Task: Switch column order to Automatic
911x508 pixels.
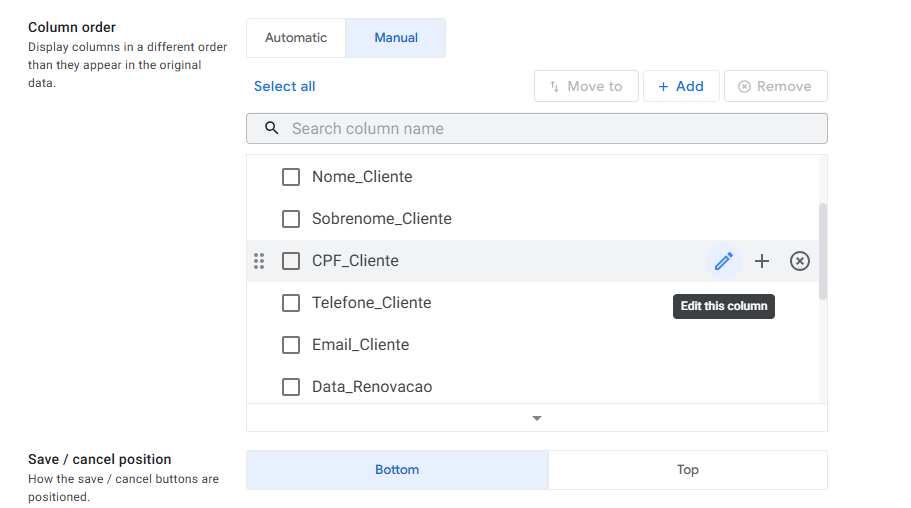Action: 296,38
